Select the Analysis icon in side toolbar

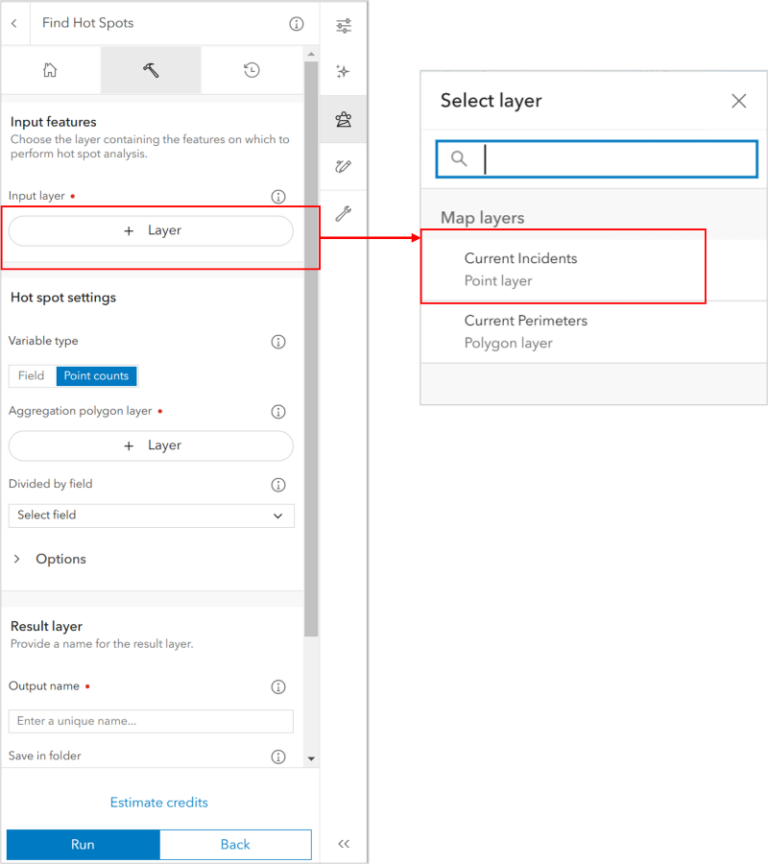pos(344,119)
